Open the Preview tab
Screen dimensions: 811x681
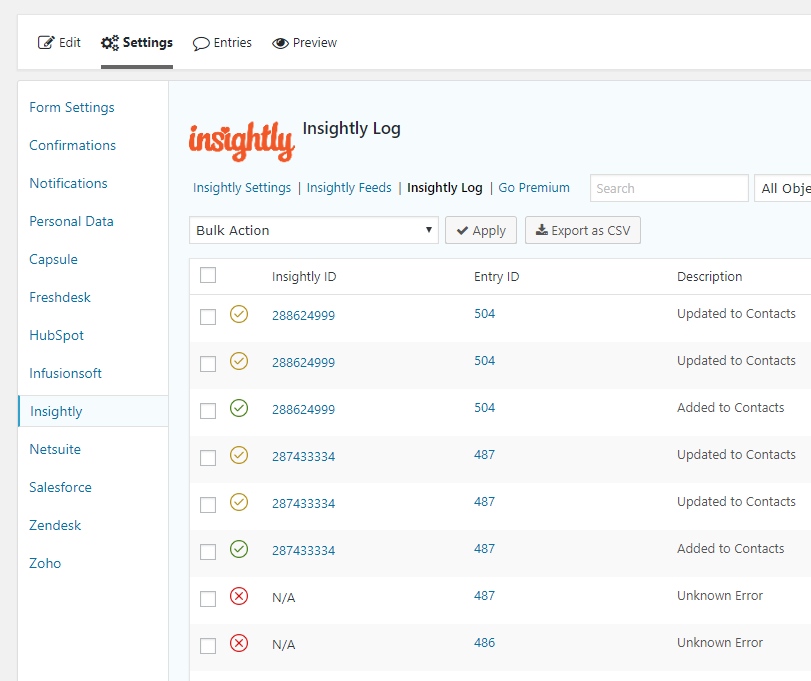[305, 43]
